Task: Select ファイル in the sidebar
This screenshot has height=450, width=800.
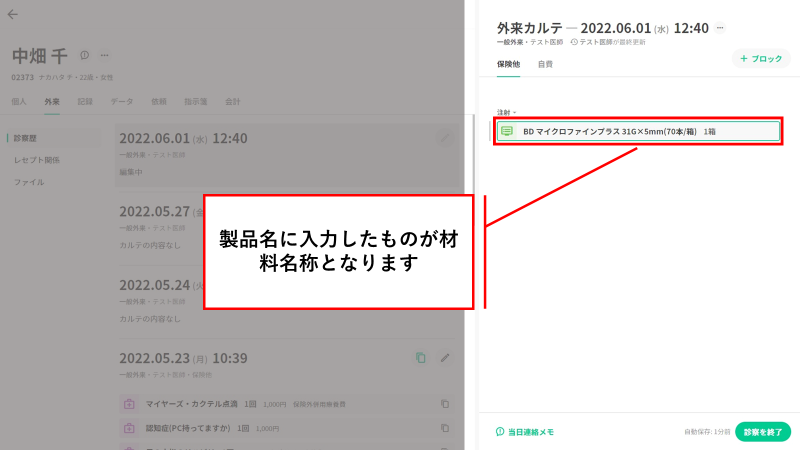Action: coord(29,182)
